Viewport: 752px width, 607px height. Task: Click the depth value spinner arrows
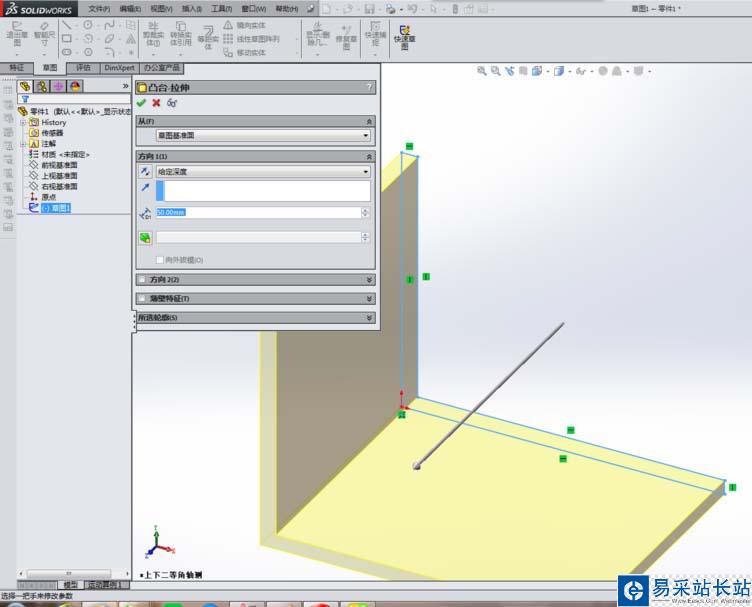365,212
